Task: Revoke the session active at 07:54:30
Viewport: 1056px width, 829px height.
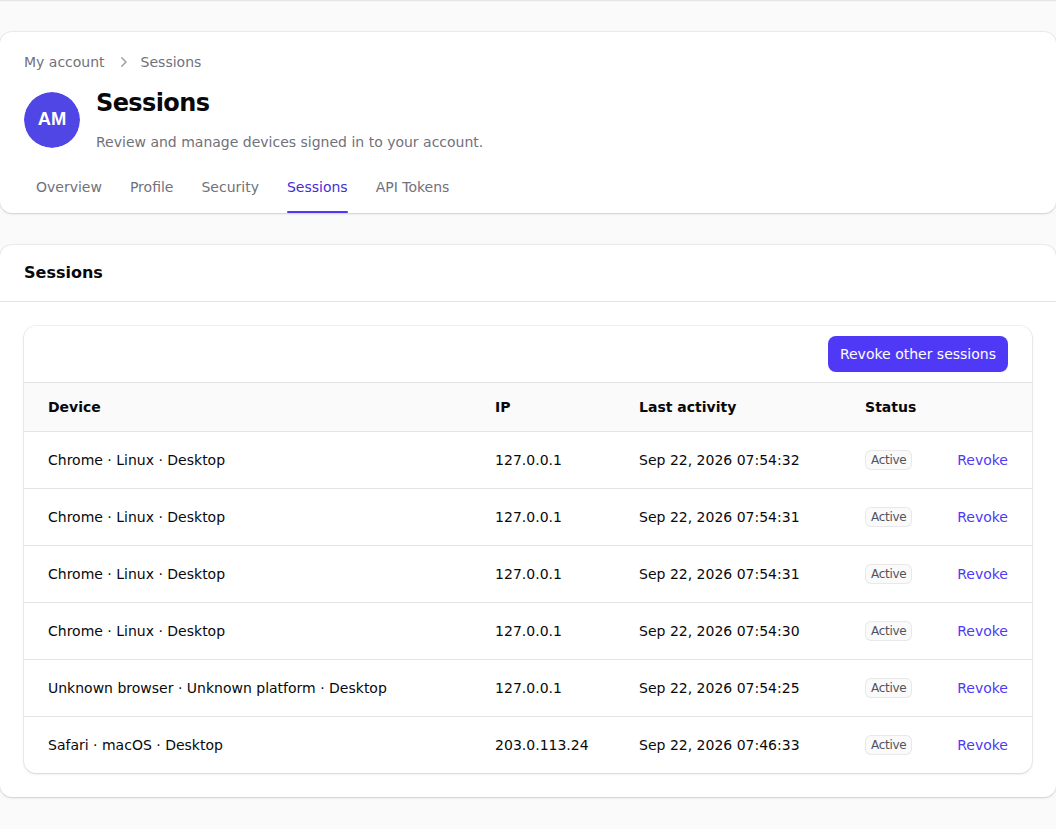Action: [982, 631]
